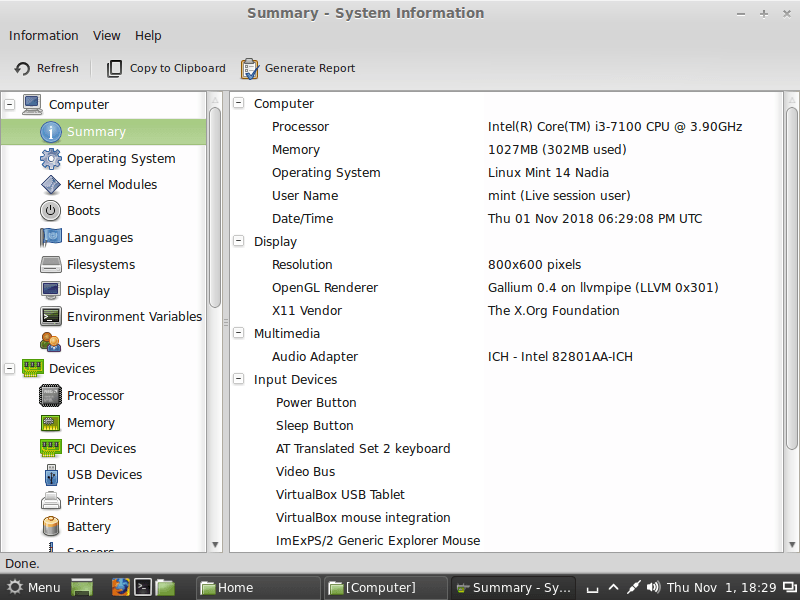Screen dimensions: 800x600
Task: Open the View menu
Action: click(x=107, y=36)
